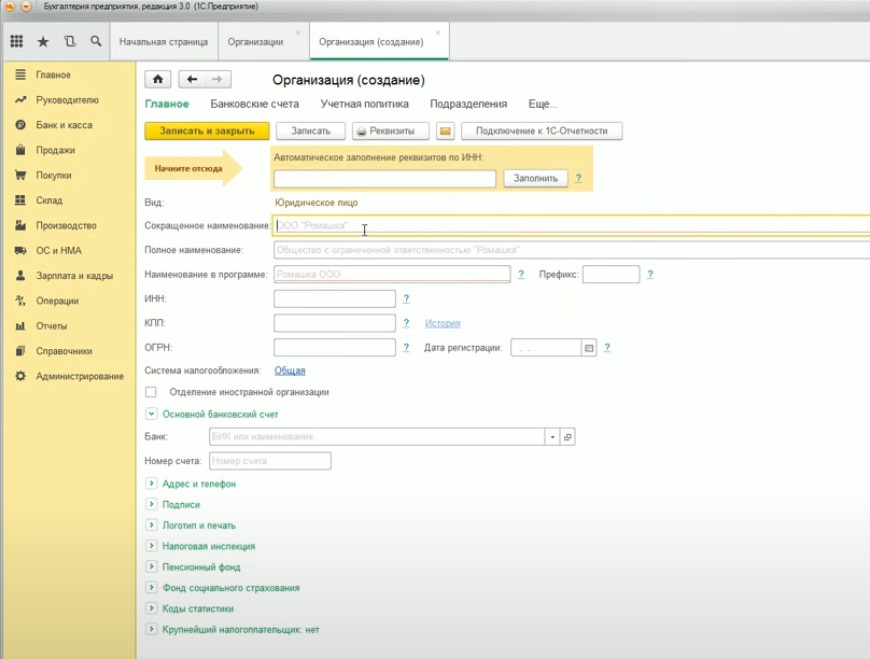Switch to the Банковские счета tab
The image size is (870, 659).
(254, 104)
